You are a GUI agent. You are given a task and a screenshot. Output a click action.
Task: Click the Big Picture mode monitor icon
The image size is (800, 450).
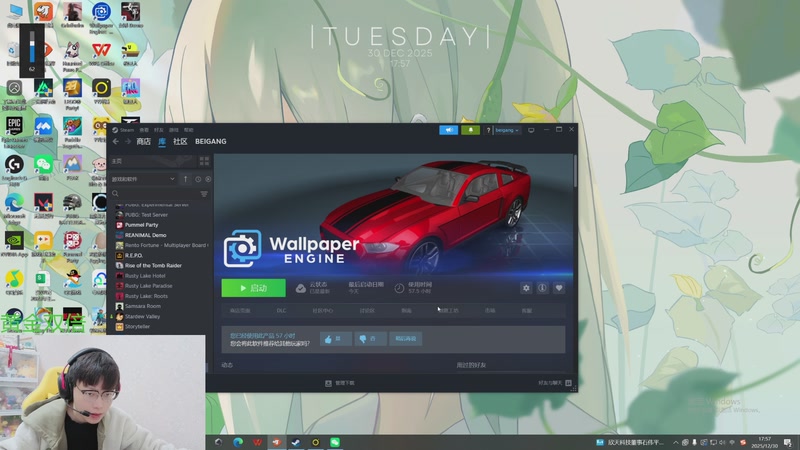click(x=531, y=130)
